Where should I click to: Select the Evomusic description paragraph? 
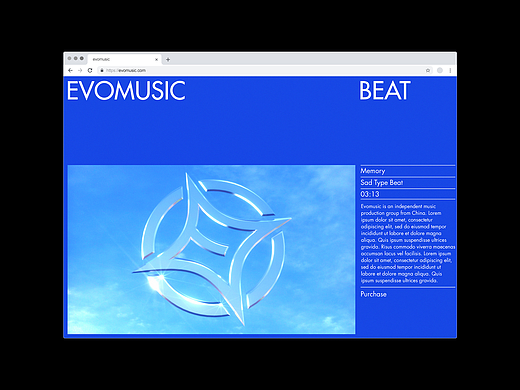click(x=408, y=243)
